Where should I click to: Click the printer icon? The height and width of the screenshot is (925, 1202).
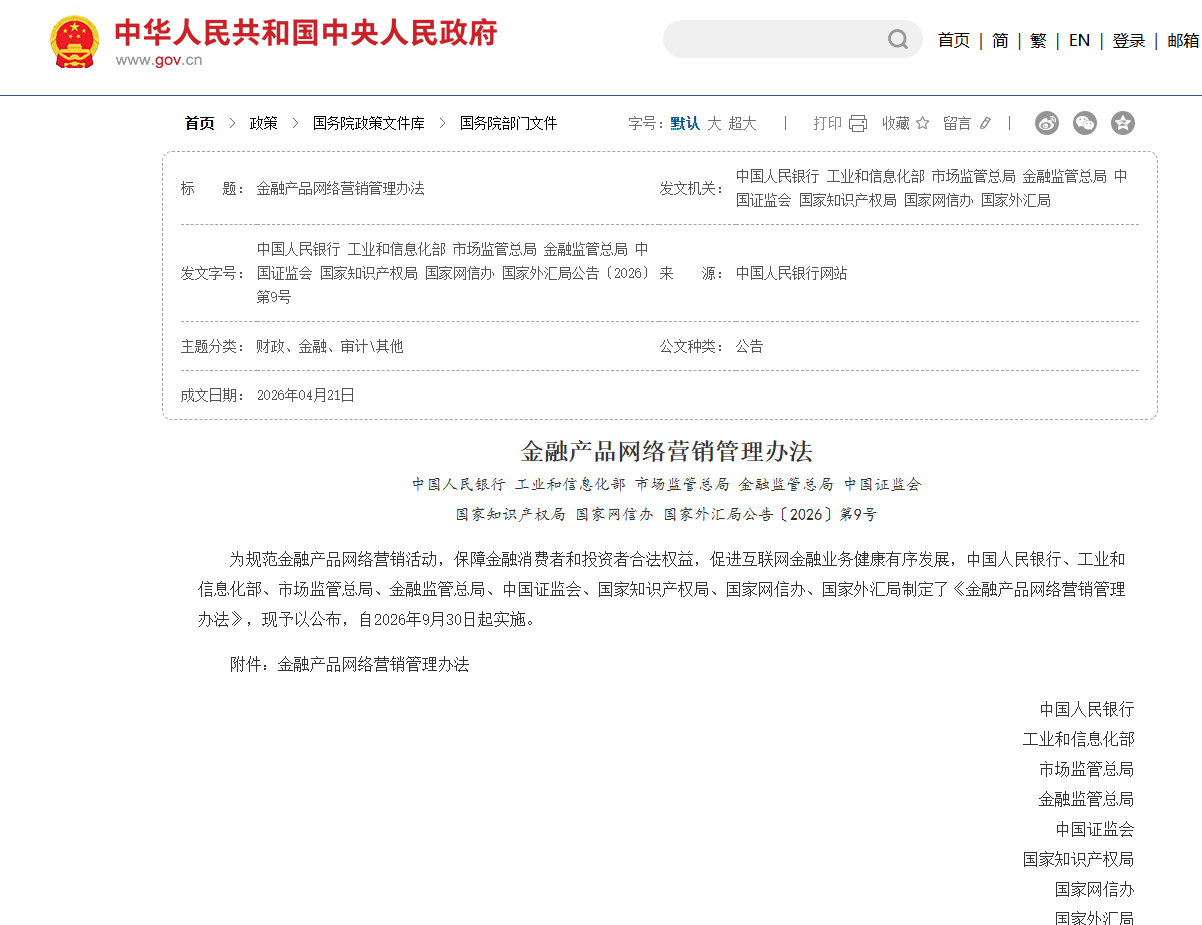coord(858,123)
